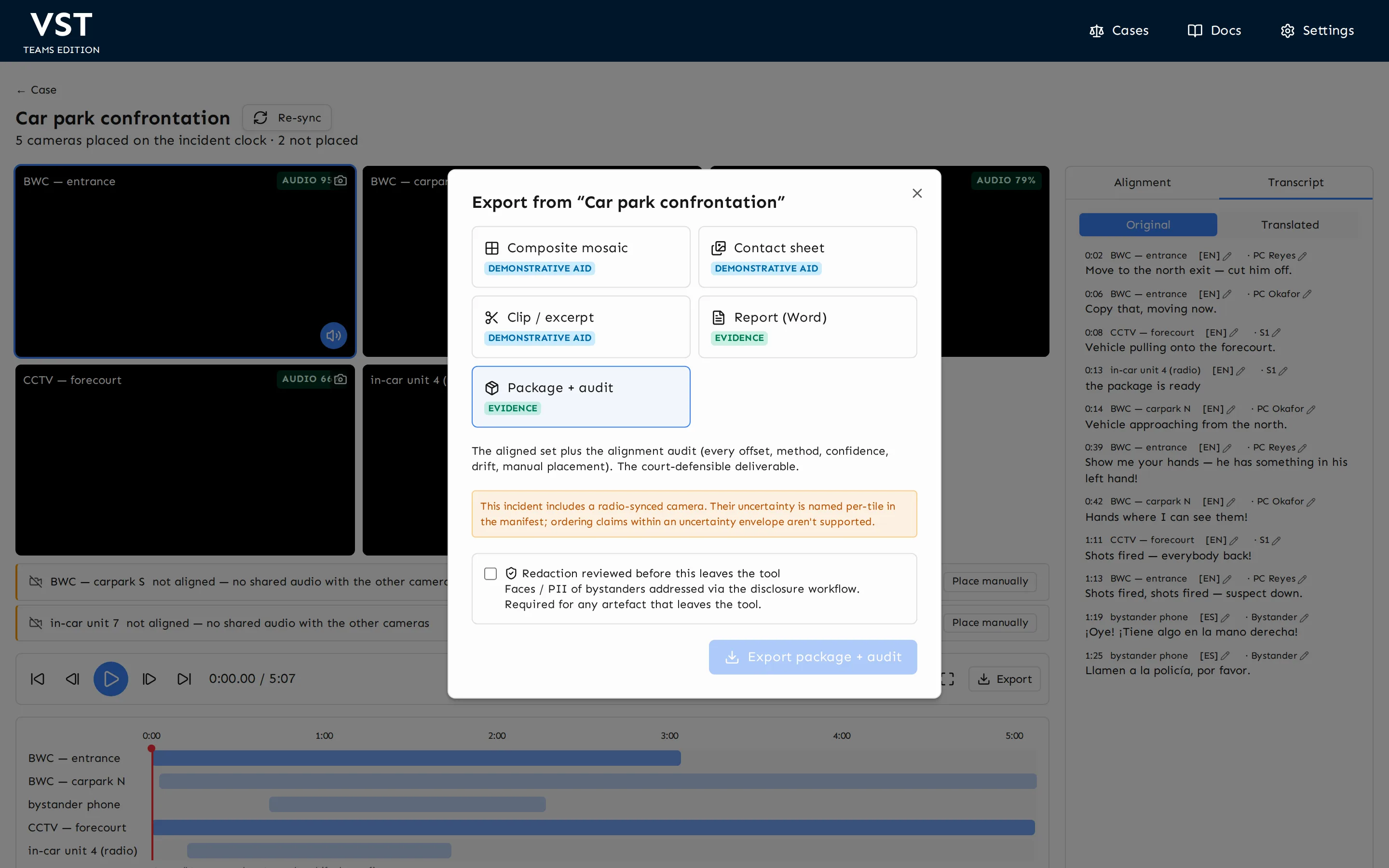Edit speaker PC Okafor on the 0:14 line
Screen dimensions: 1389x868
(1311, 409)
